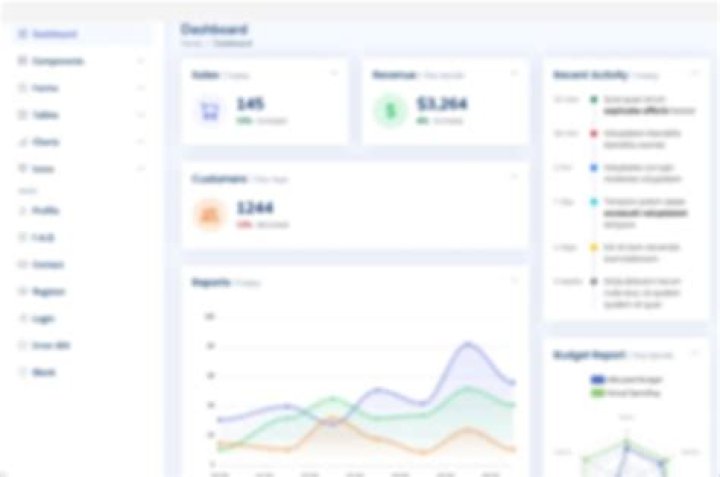
Task: Click the Customers card people icon
Action: pyautogui.click(x=210, y=213)
